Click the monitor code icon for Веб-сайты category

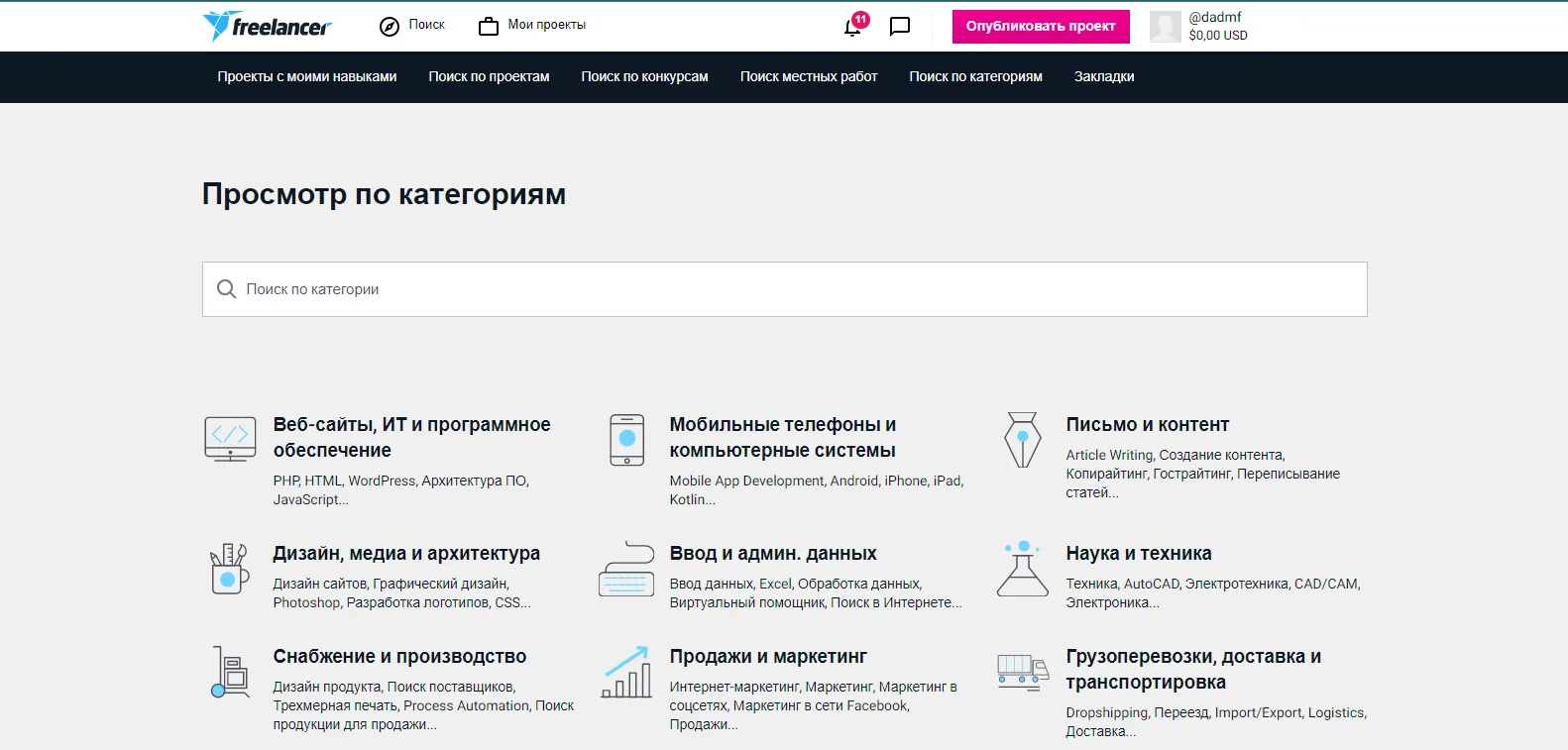coord(230,439)
